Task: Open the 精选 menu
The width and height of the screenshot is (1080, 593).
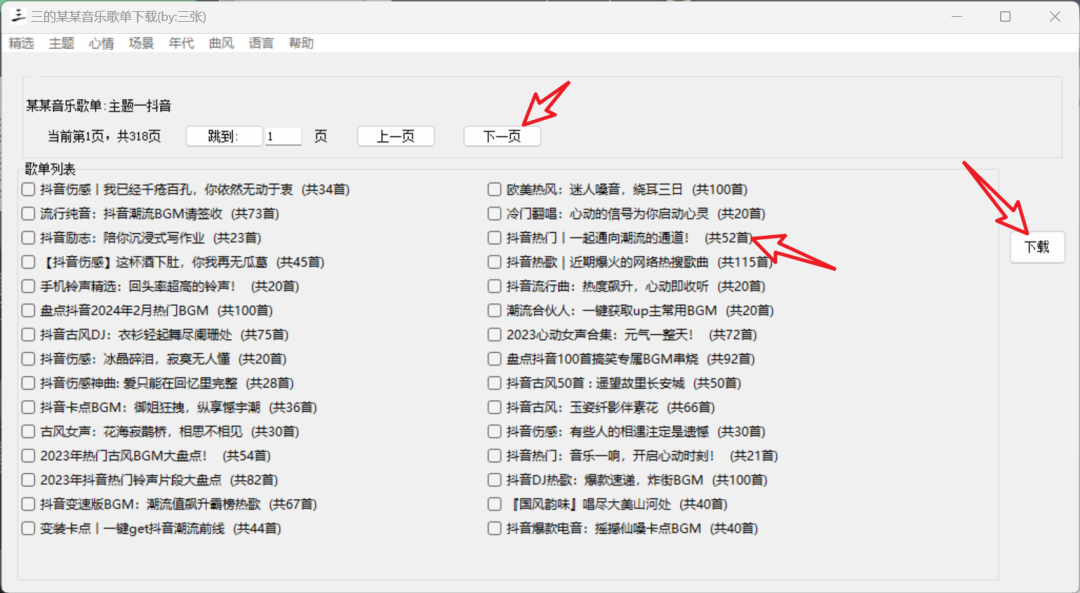Action: [x=21, y=43]
